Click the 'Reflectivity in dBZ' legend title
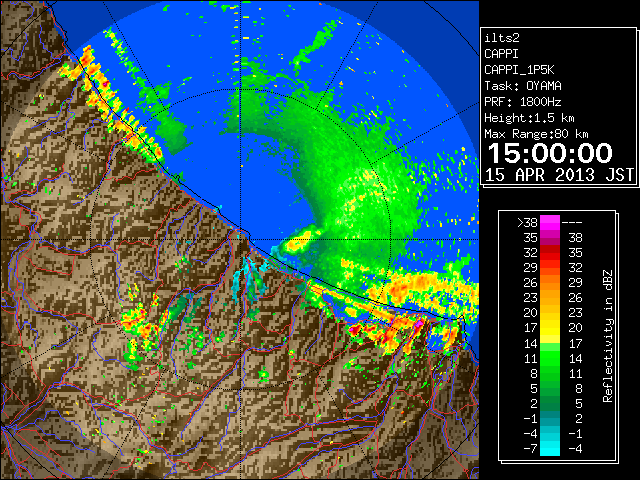The height and width of the screenshot is (480, 640). tap(608, 336)
